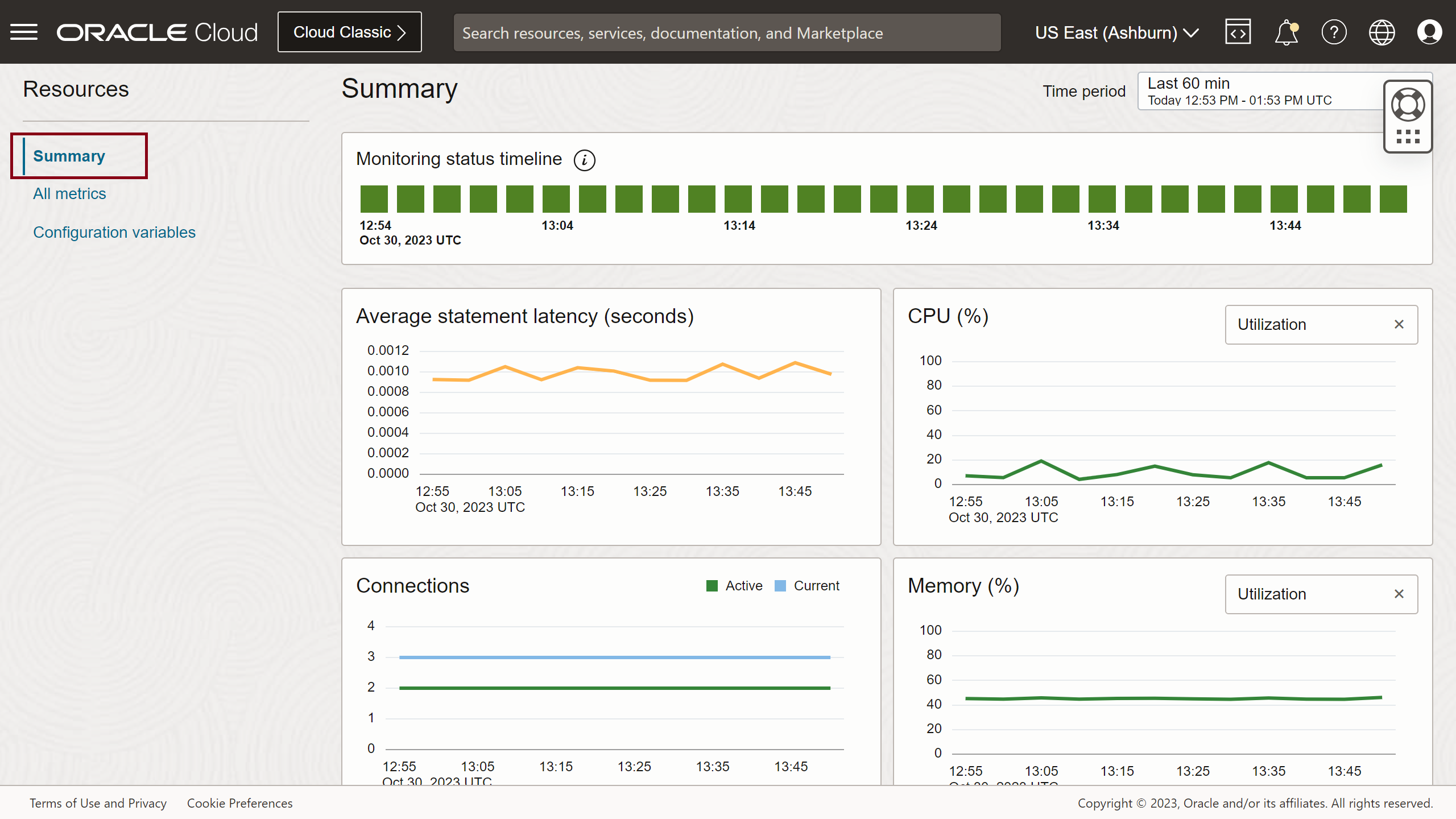Expand the US East (Ashburn) region dropdown

click(1116, 32)
